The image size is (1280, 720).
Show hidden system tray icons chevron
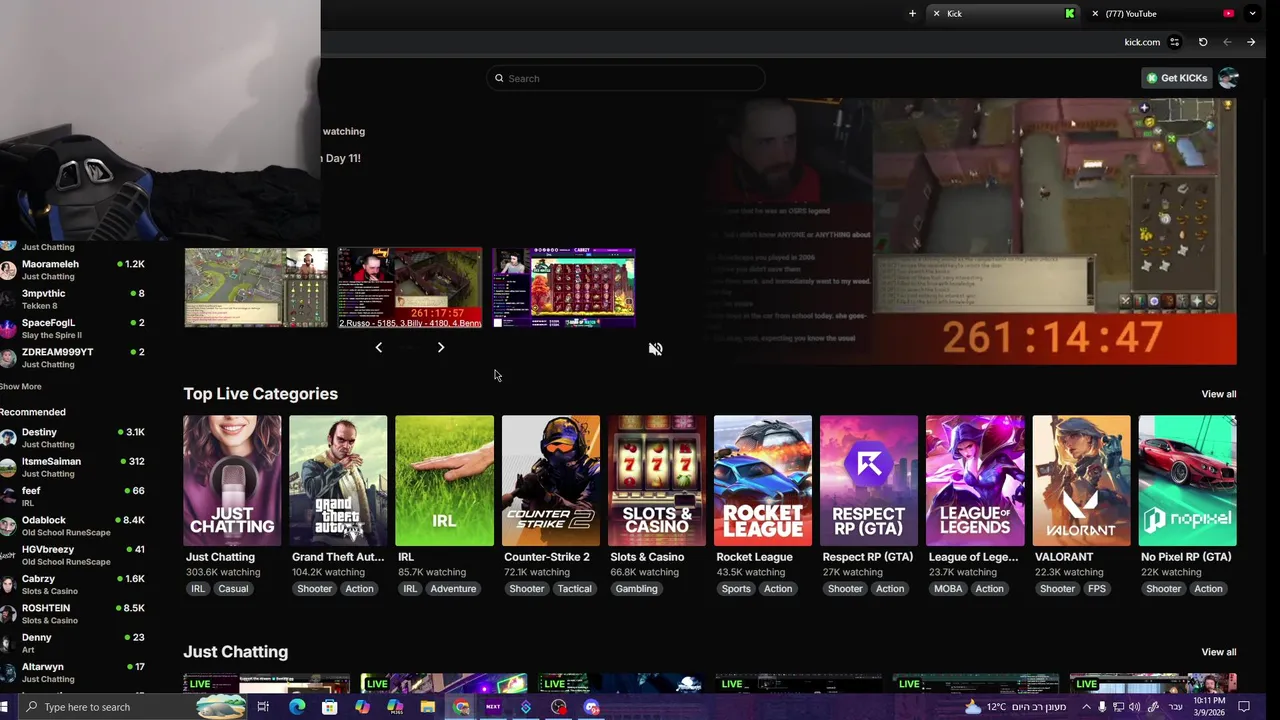click(x=1086, y=707)
